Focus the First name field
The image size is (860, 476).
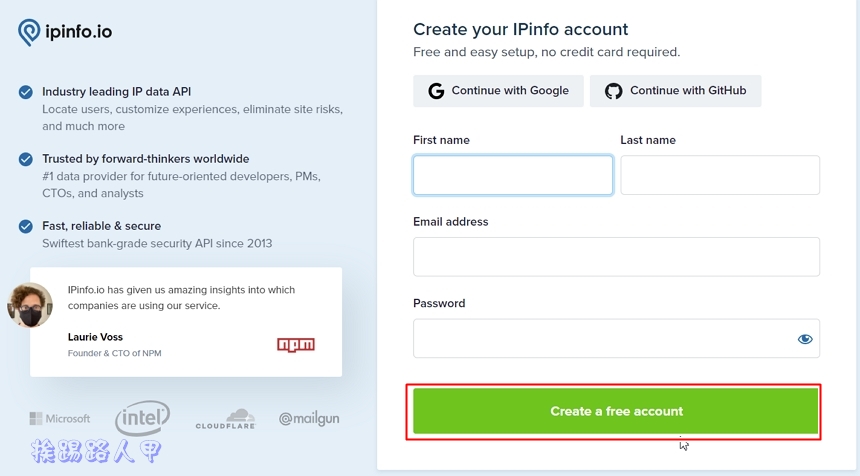point(513,175)
